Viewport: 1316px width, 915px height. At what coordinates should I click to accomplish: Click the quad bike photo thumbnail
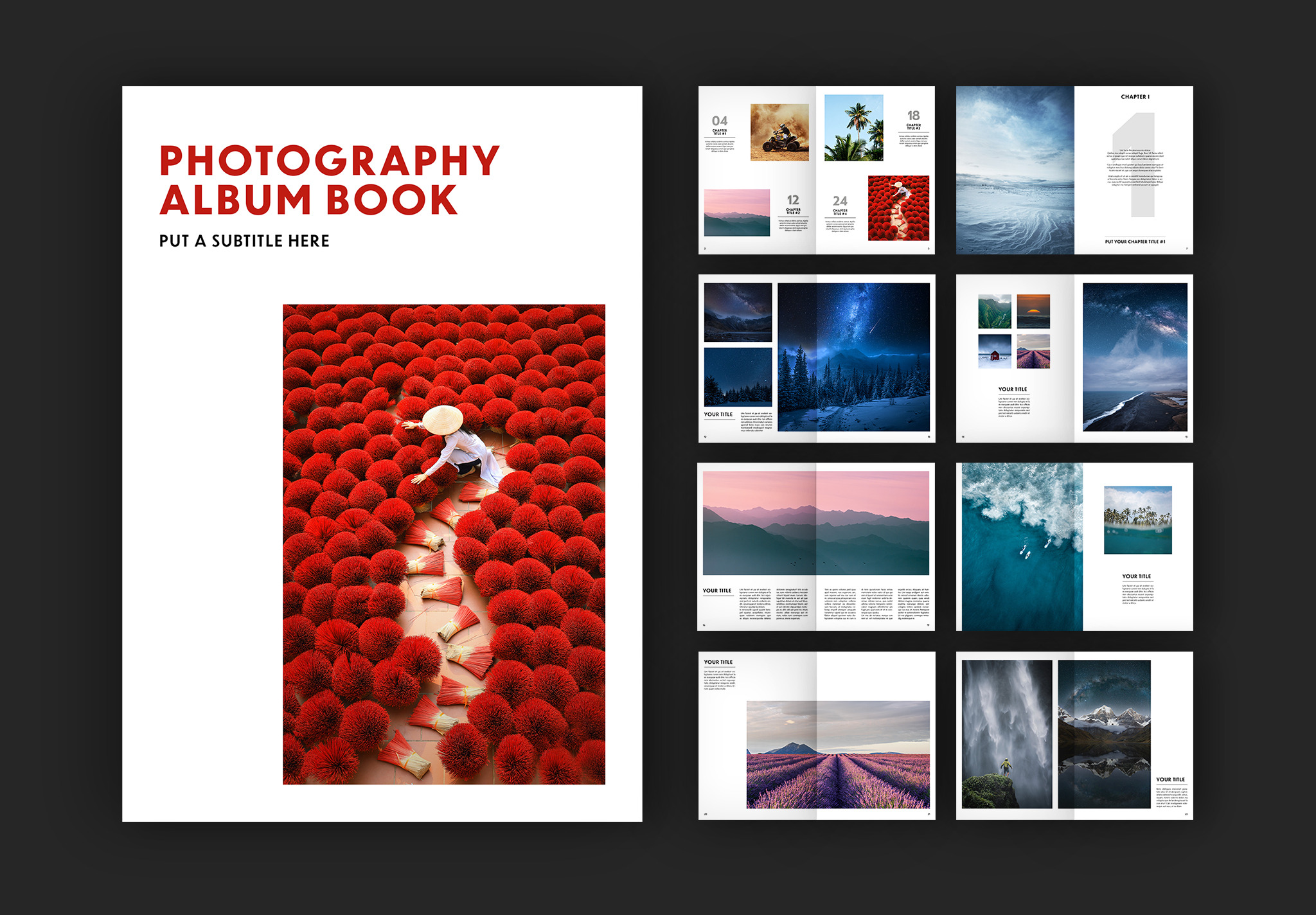[x=779, y=132]
